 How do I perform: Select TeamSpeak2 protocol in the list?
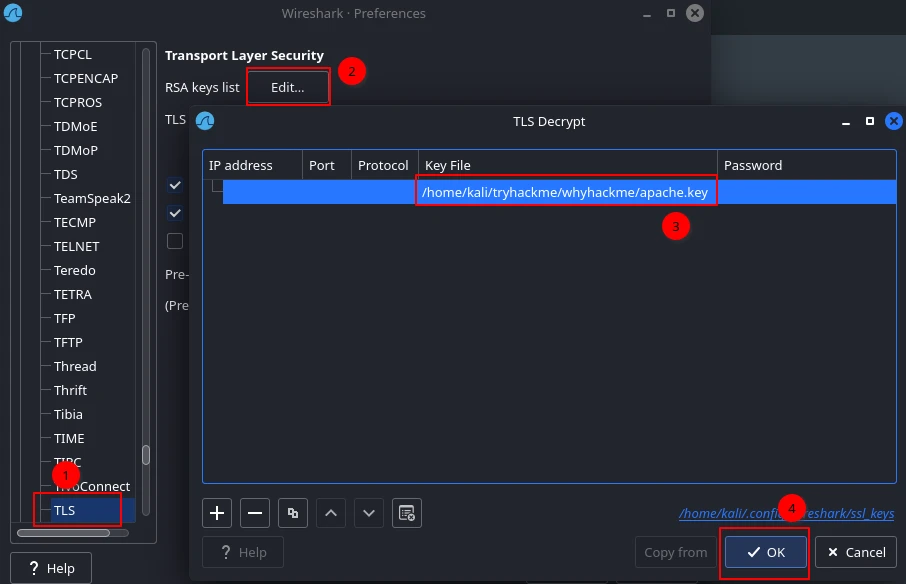click(x=92, y=198)
